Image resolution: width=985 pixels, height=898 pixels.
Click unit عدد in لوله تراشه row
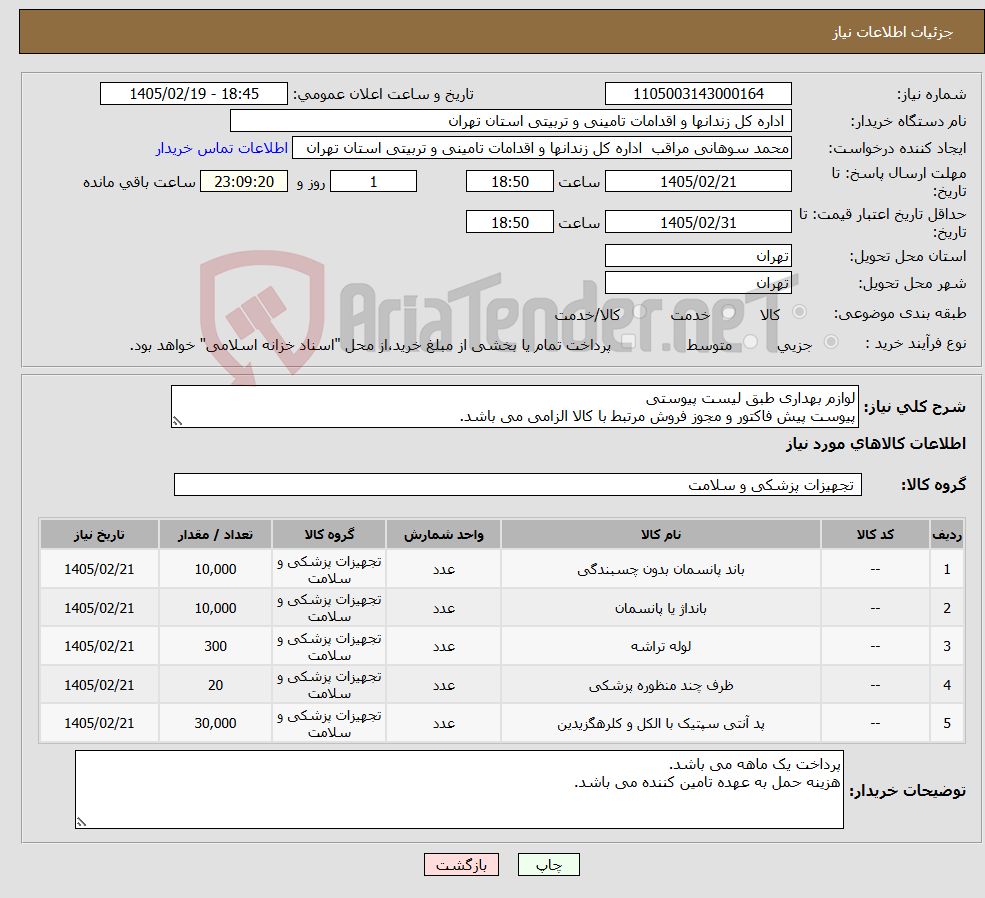pyautogui.click(x=444, y=646)
